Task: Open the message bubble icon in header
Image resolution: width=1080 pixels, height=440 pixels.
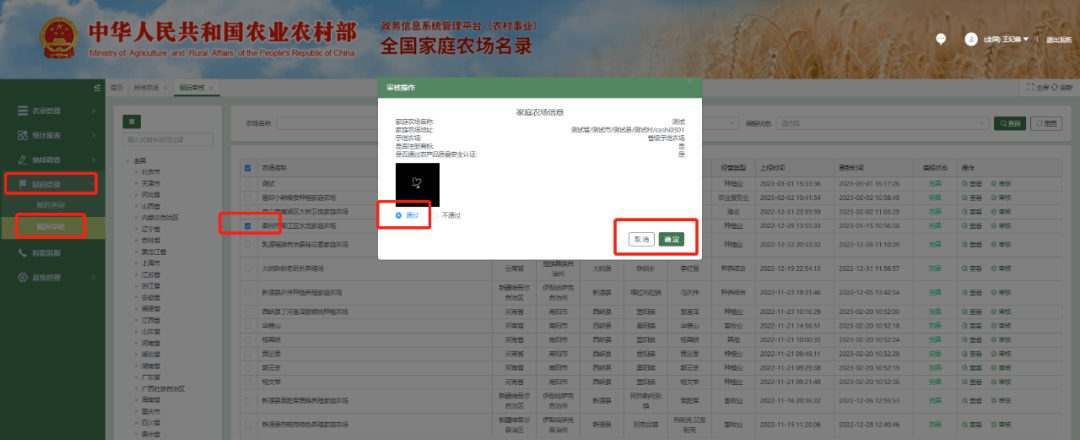Action: pos(941,39)
